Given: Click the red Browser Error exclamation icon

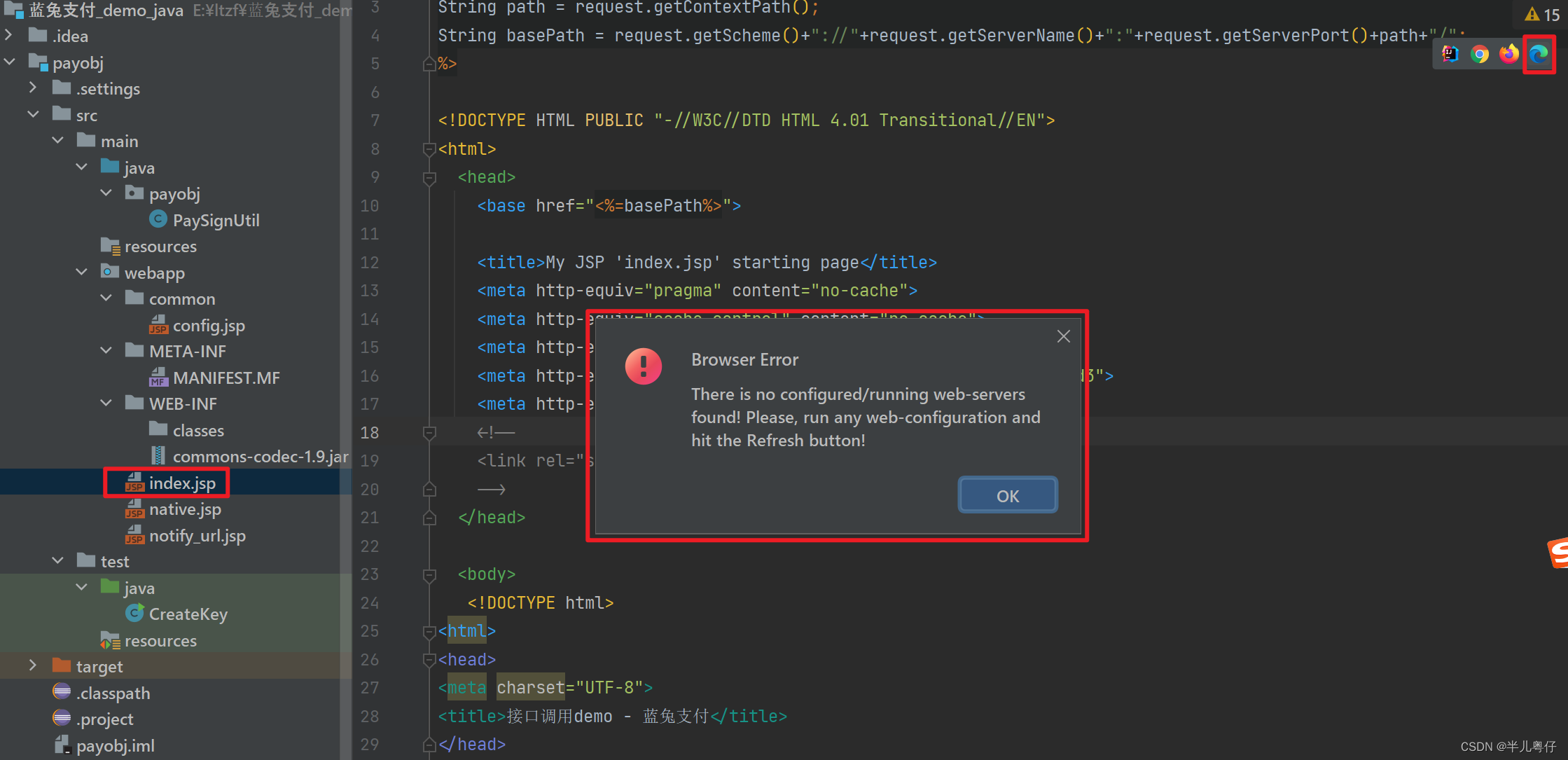Looking at the screenshot, I should point(643,366).
